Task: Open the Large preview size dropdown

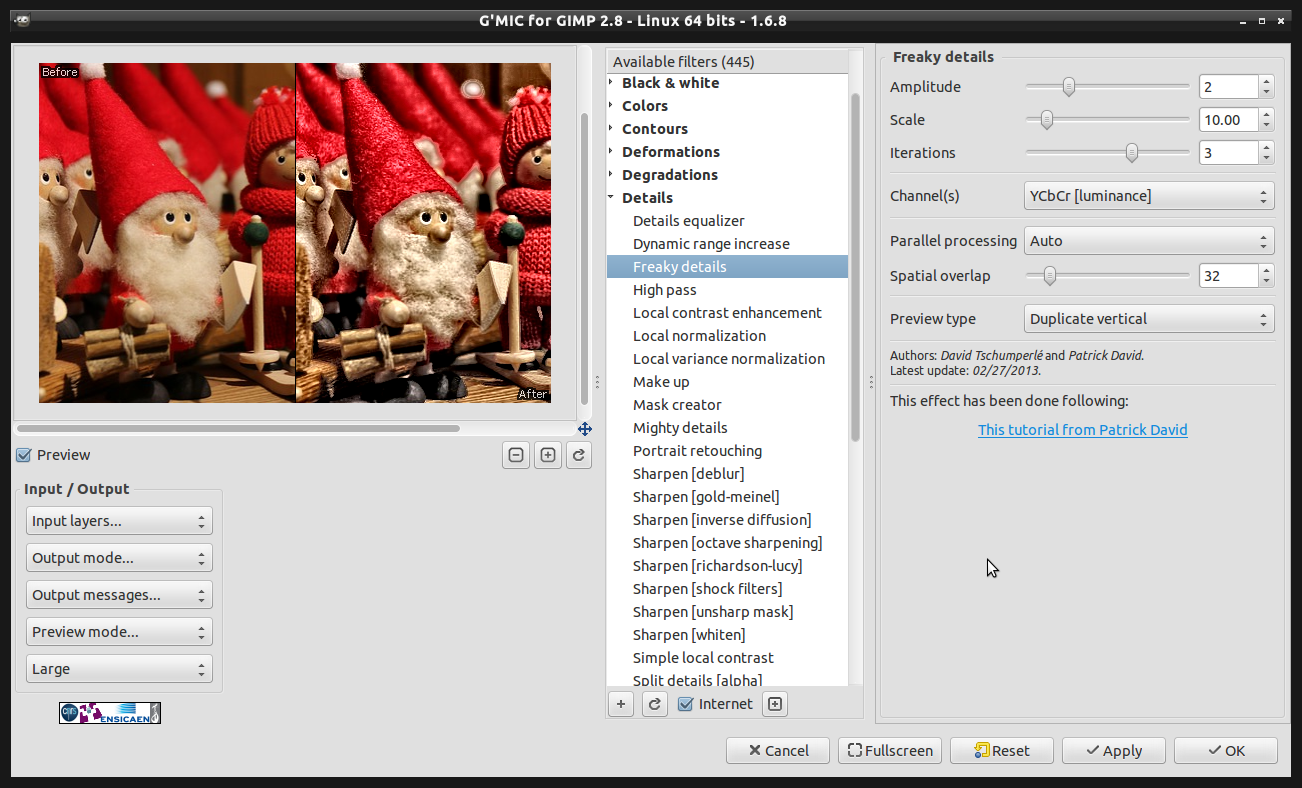Action: (x=119, y=669)
